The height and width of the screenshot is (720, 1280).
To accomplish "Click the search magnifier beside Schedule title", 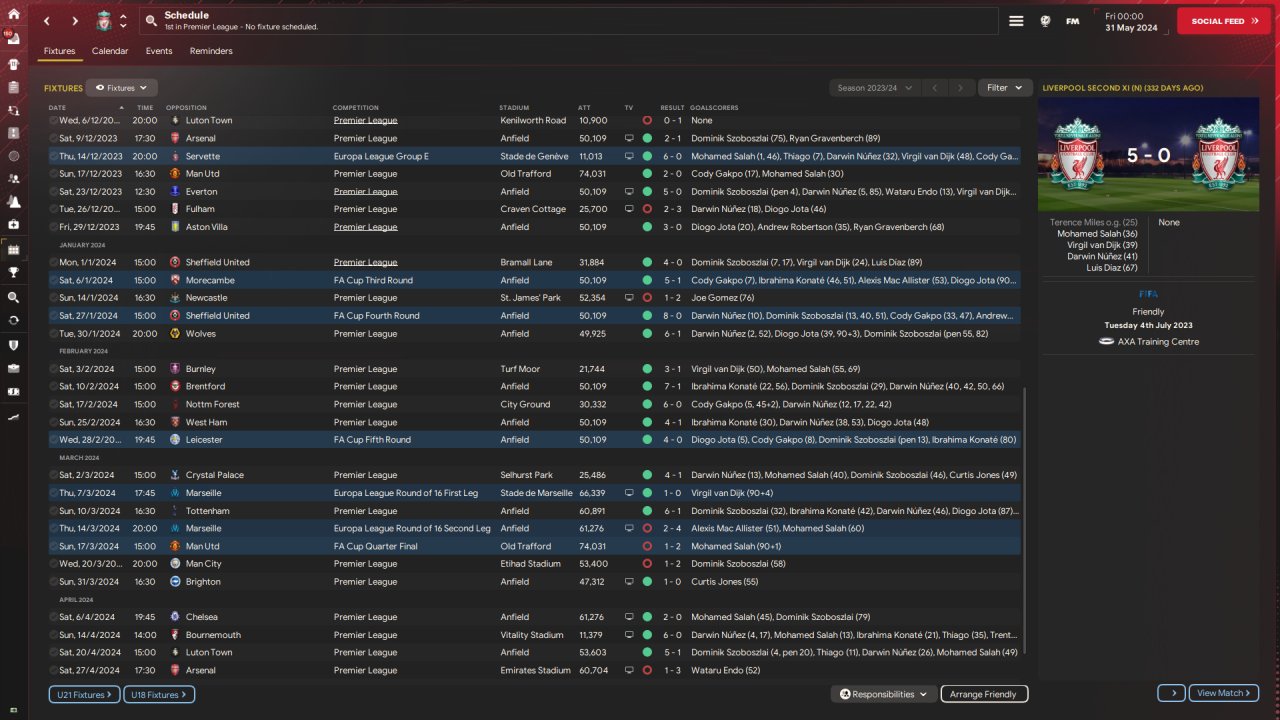I will pyautogui.click(x=150, y=21).
